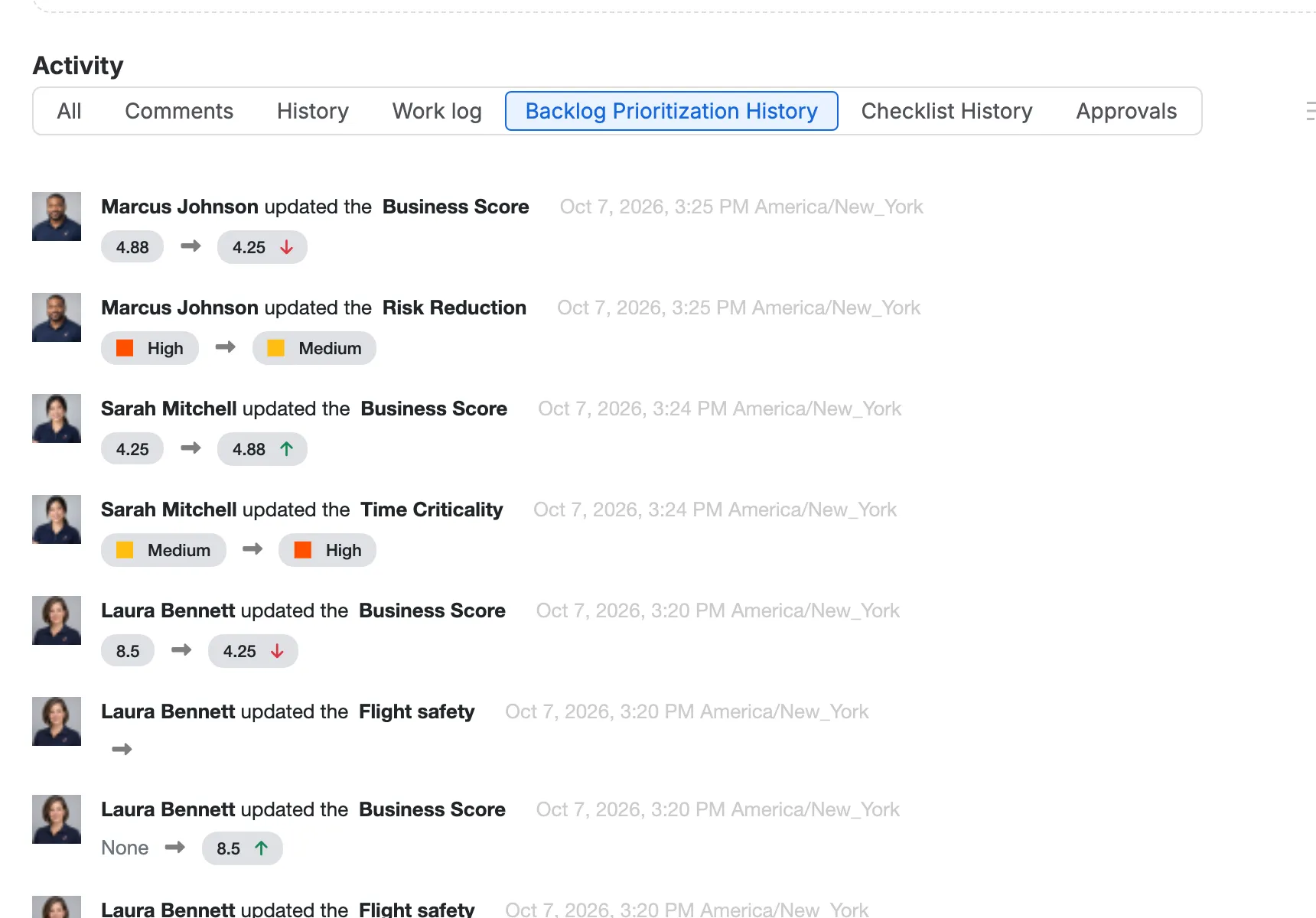The height and width of the screenshot is (918, 1316).
Task: Click Marcus Johnson's avatar beside Risk Reduction update
Action: click(57, 317)
